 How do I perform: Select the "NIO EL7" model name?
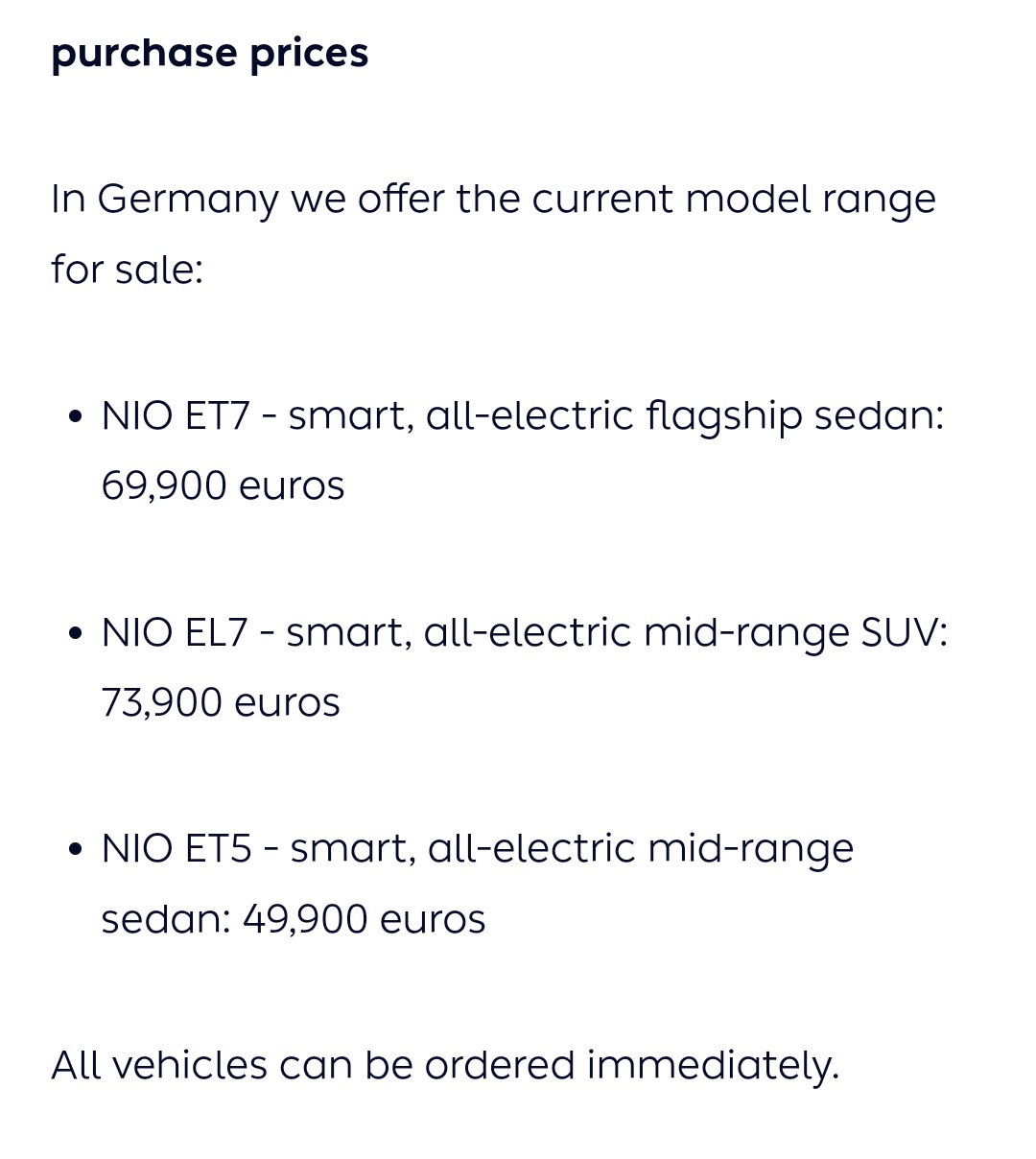click(x=175, y=633)
